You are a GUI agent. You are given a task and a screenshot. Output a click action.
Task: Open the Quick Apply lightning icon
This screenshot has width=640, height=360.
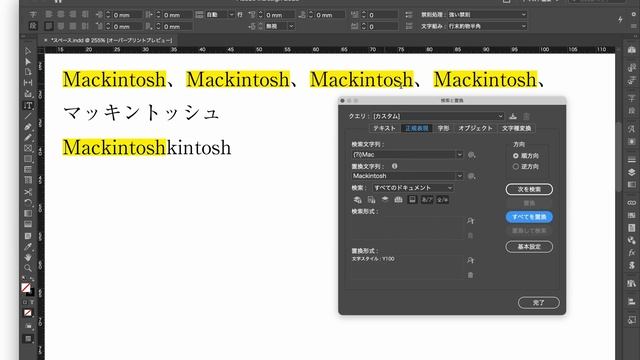click(x=620, y=19)
